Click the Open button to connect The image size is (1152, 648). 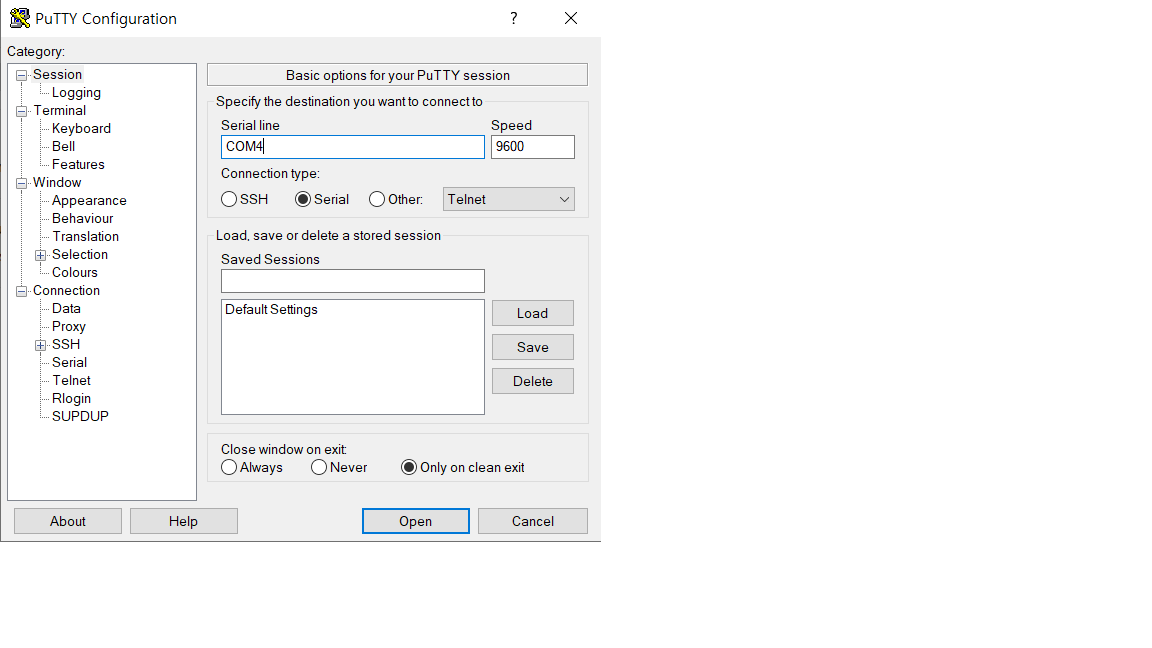tap(416, 521)
